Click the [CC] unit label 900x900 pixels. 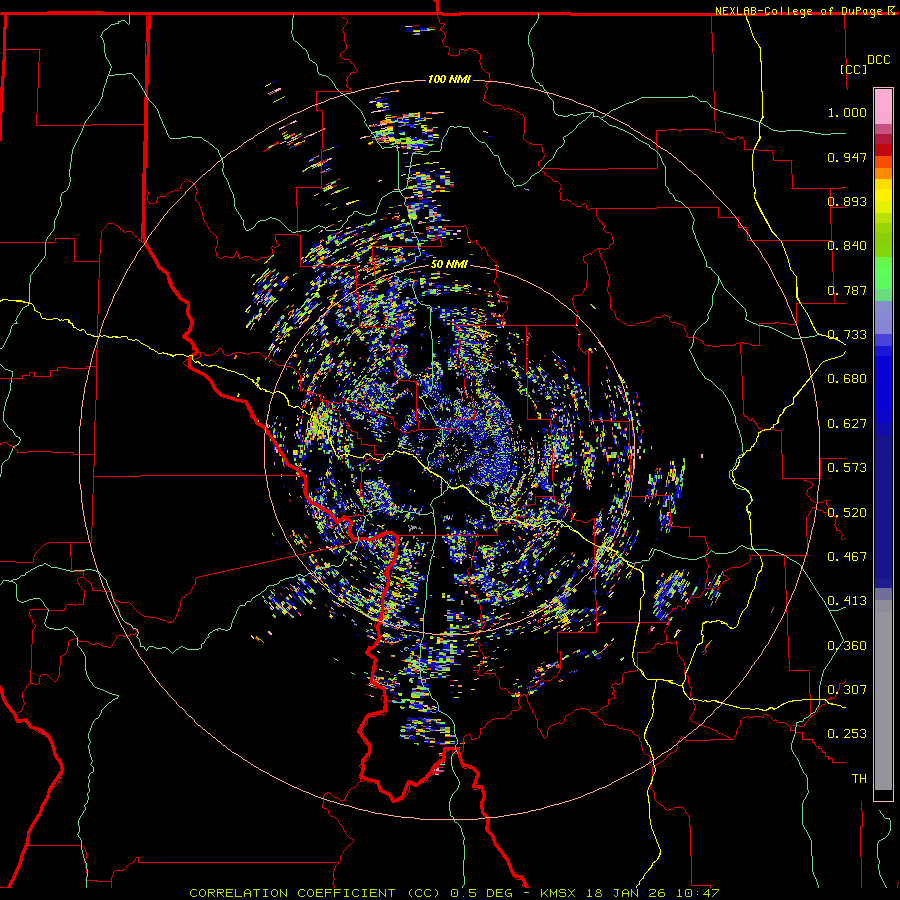pos(853,69)
